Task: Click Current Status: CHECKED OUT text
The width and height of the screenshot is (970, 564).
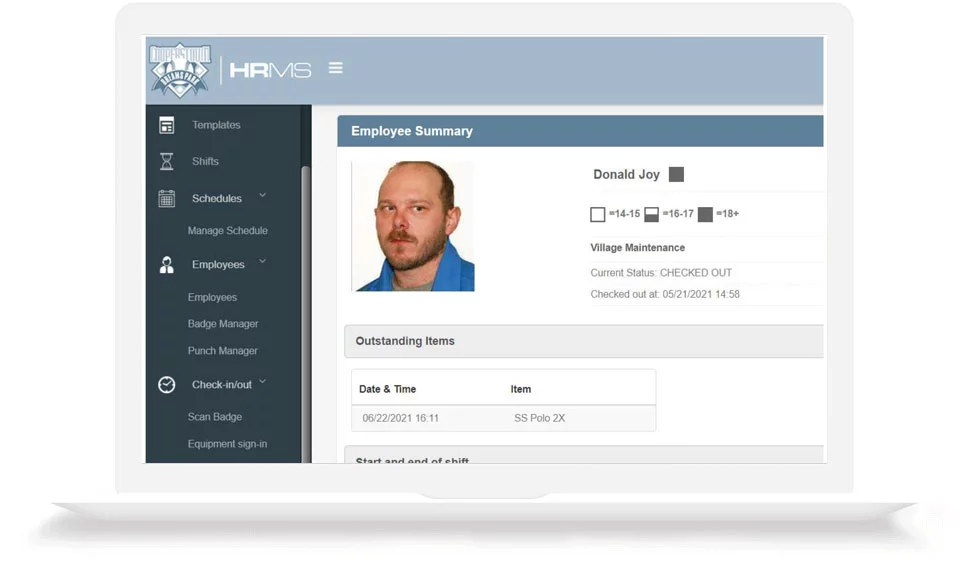Action: [661, 273]
